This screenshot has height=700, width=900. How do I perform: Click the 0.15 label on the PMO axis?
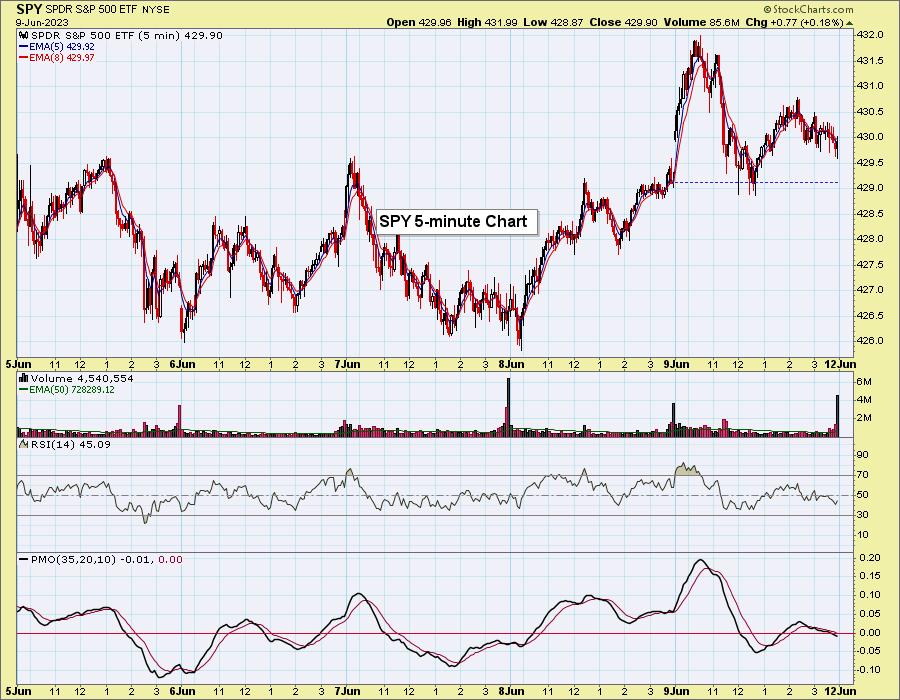tap(870, 576)
